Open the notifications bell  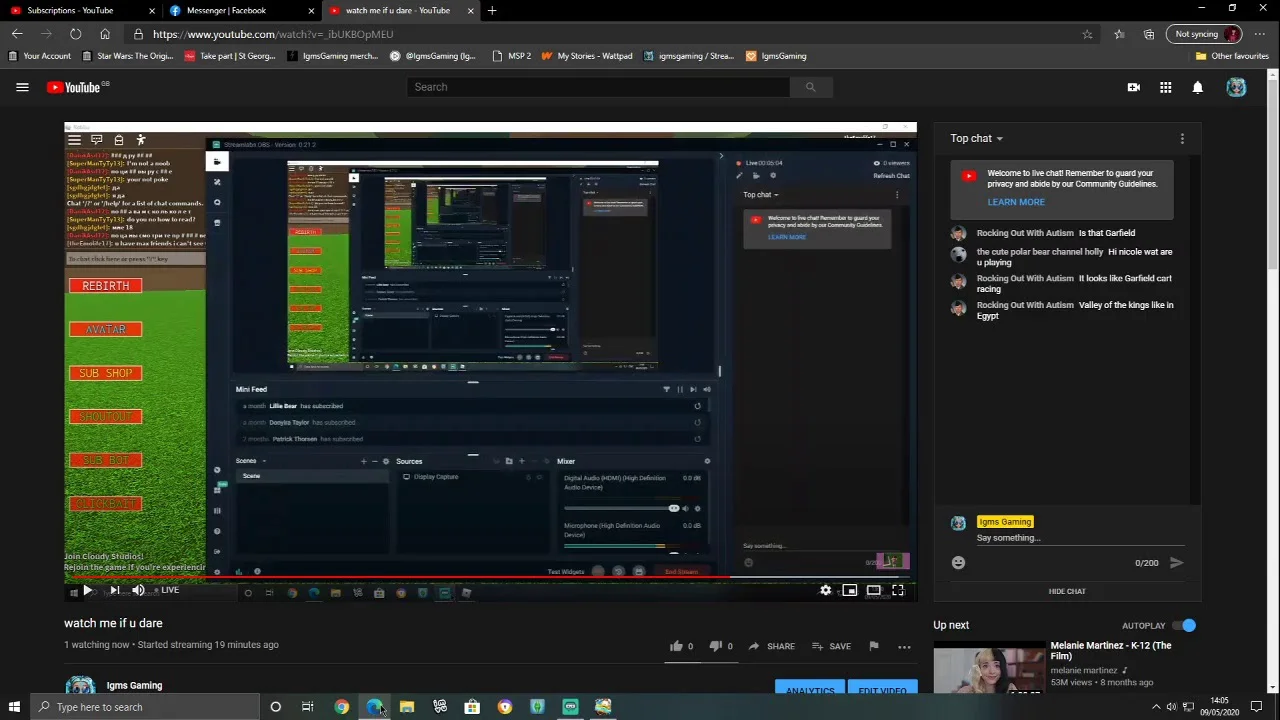coord(1197,87)
